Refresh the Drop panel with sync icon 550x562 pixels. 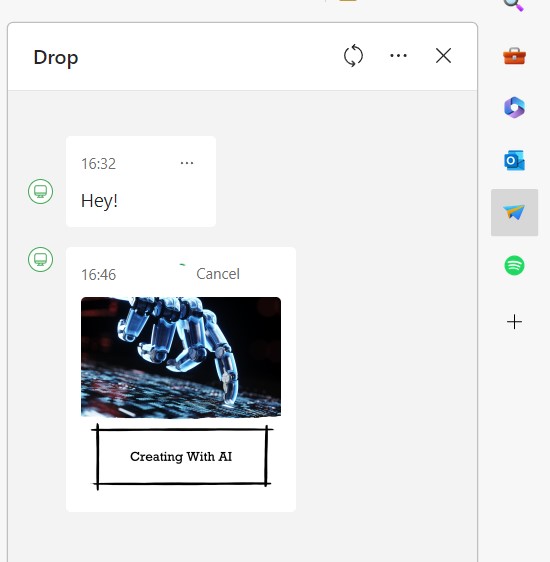(353, 56)
